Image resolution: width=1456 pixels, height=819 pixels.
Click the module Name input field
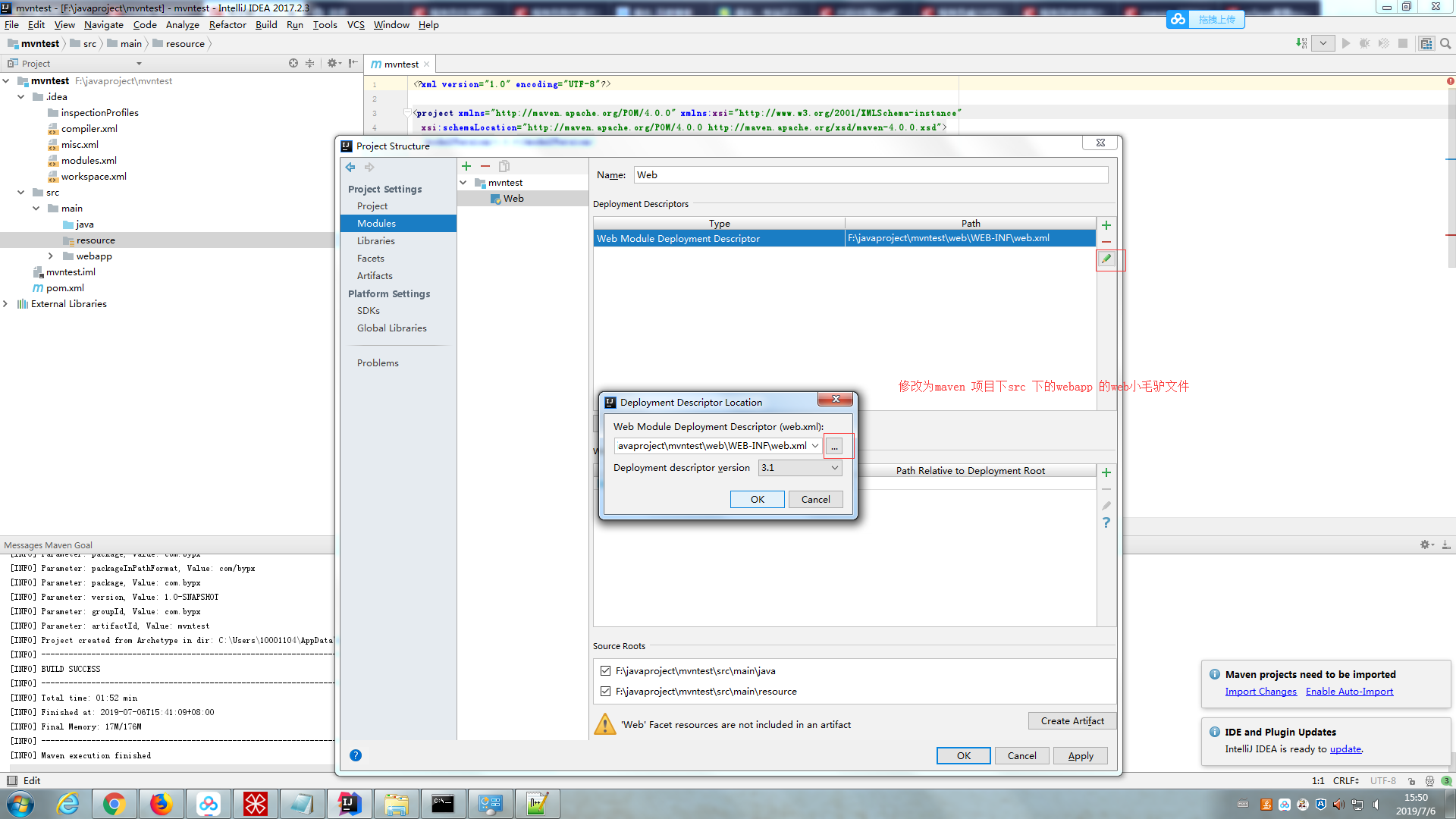(x=870, y=175)
